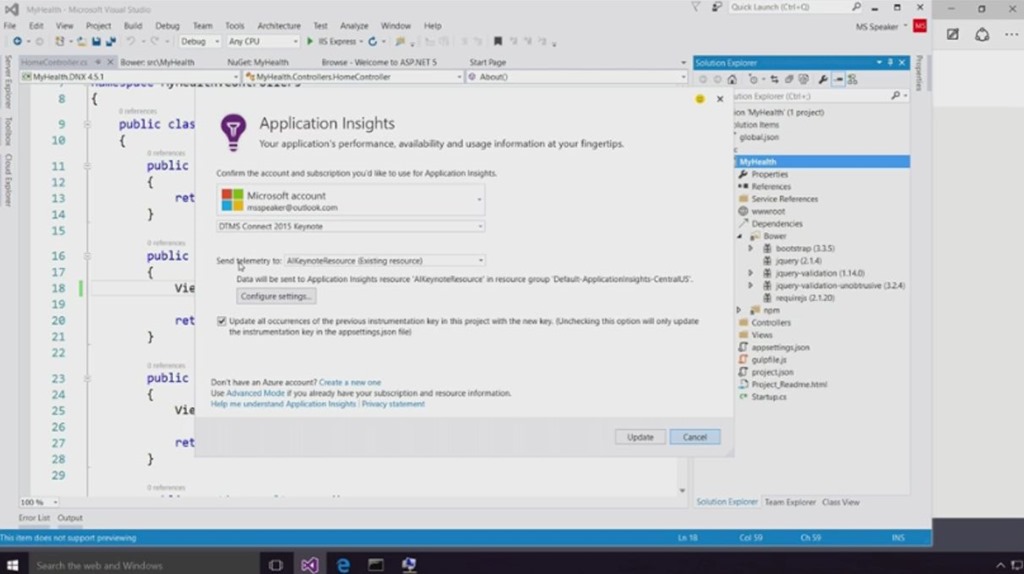Click the yellow smiley feedback icon
Viewport: 1024px width, 574px height.
(x=700, y=99)
